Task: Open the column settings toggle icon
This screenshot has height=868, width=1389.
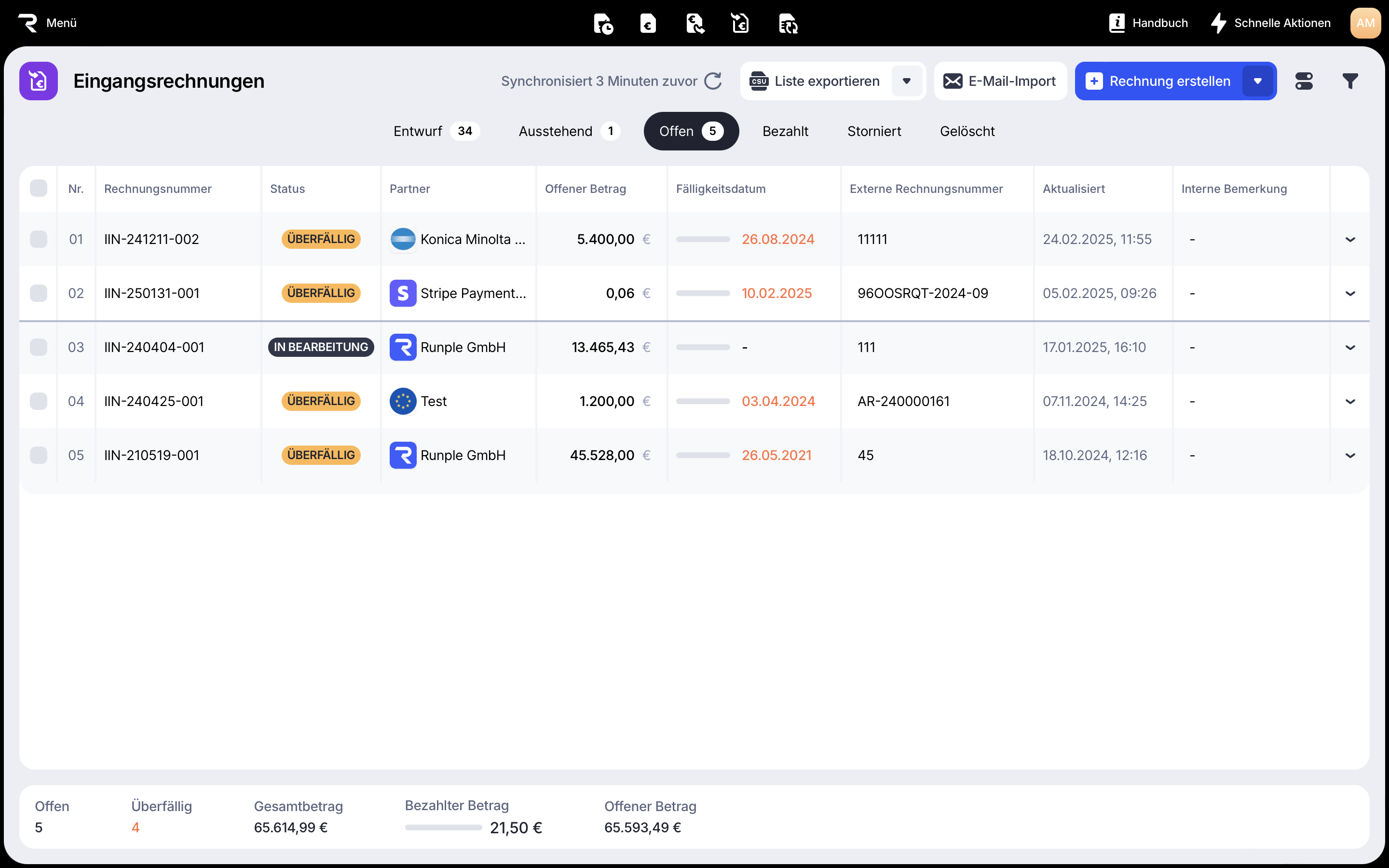Action: 1304,81
